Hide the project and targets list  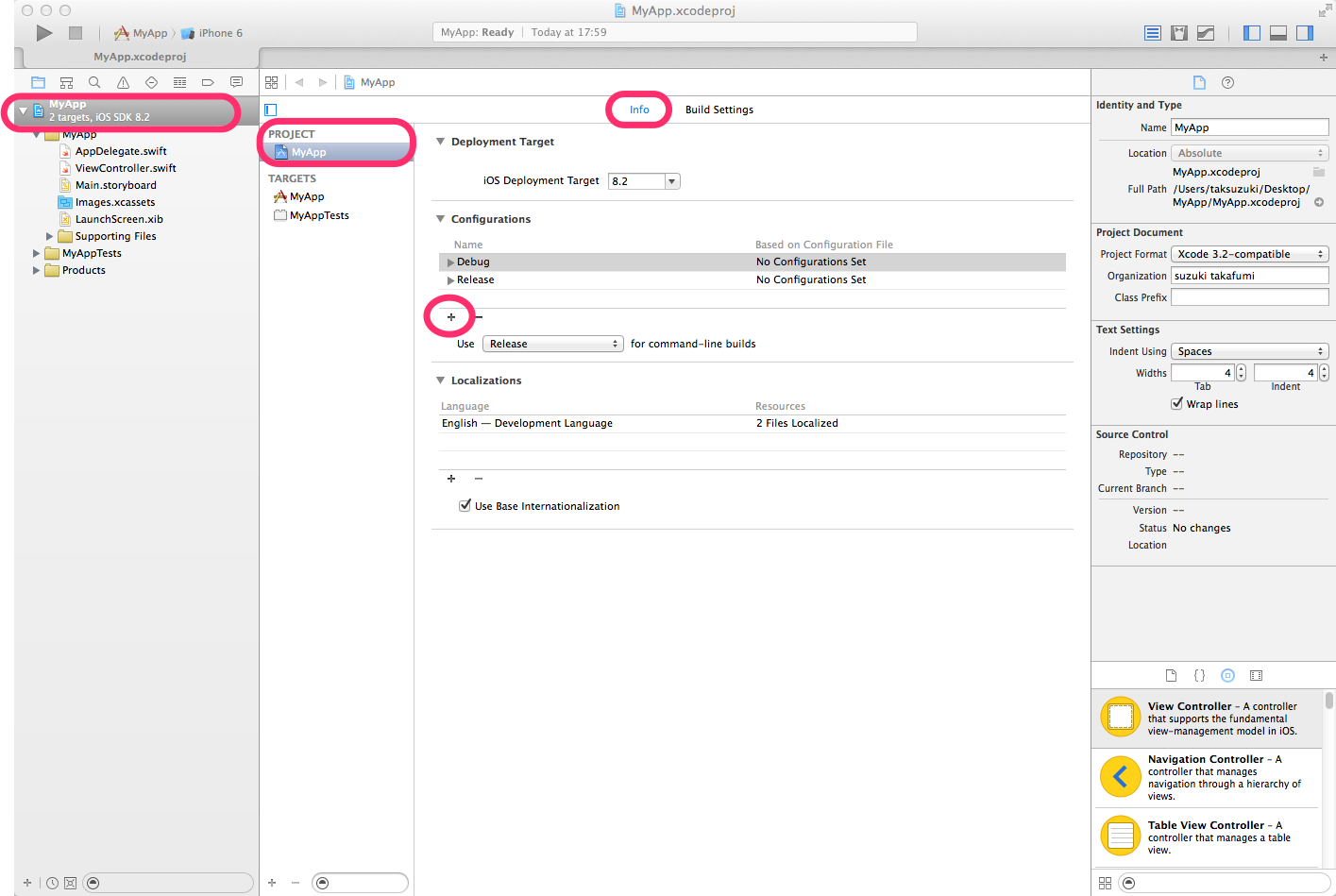click(271, 110)
